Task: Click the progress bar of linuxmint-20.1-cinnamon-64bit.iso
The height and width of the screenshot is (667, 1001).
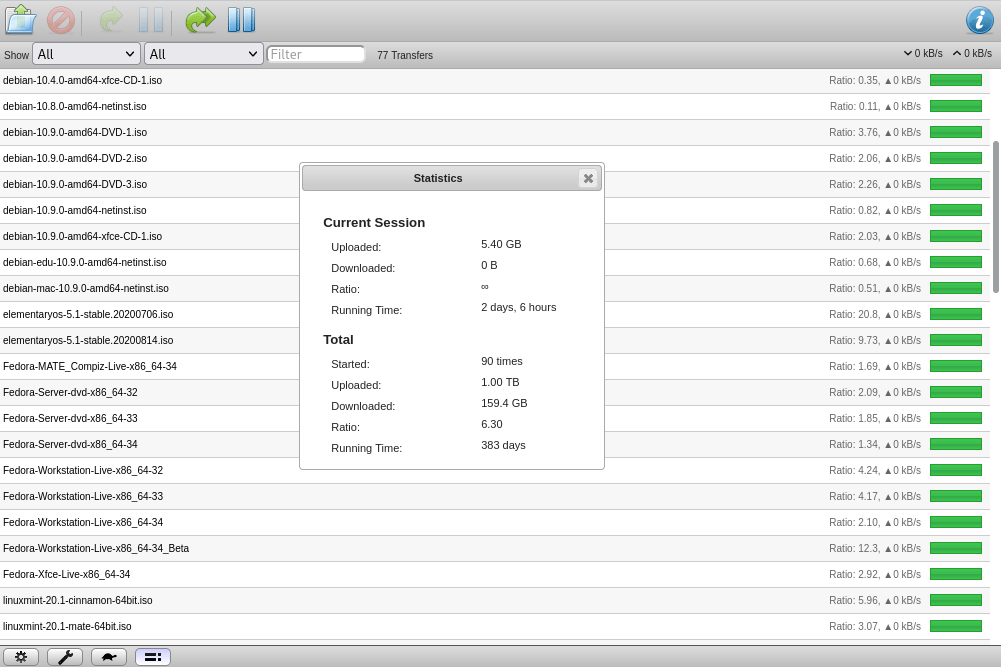Action: [955, 600]
